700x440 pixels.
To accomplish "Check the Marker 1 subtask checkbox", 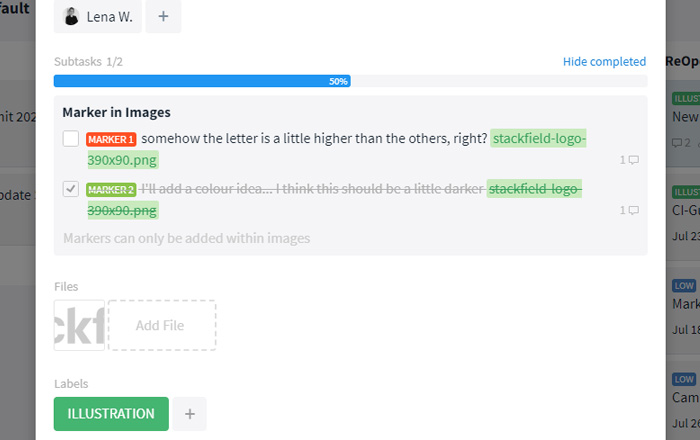I will pos(71,138).
